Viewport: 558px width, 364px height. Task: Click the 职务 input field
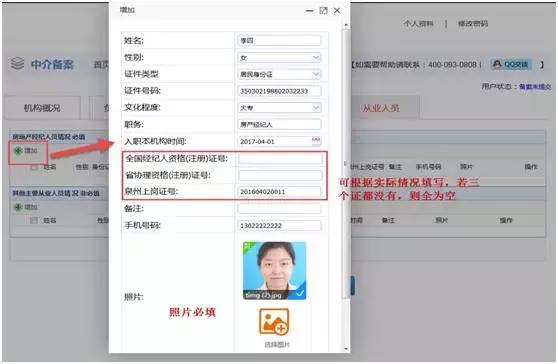279,125
